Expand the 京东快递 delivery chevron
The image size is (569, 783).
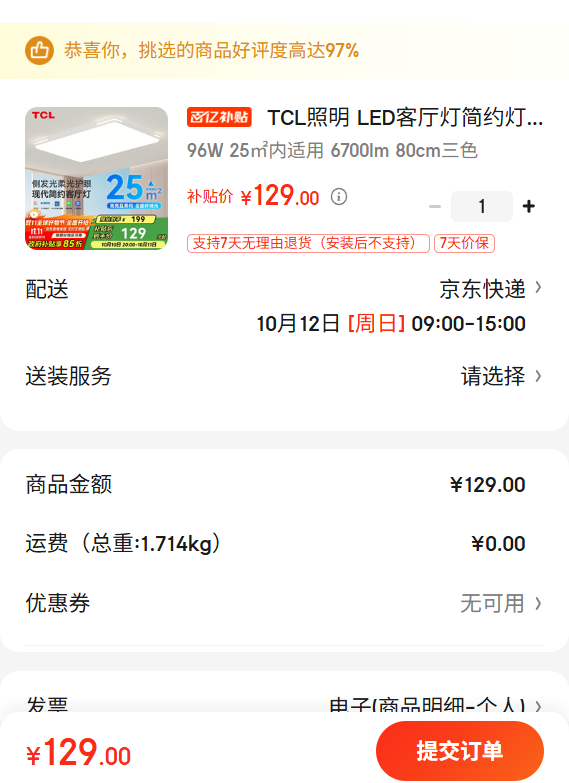539,288
